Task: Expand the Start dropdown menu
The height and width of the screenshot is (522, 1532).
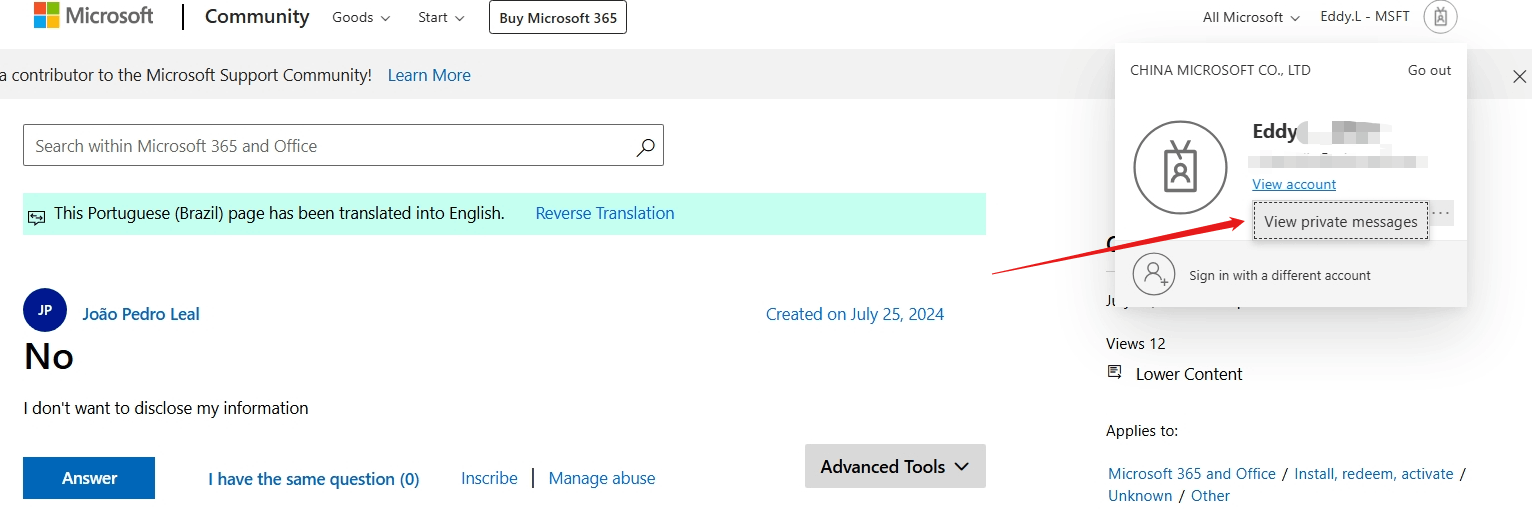Action: (x=441, y=17)
